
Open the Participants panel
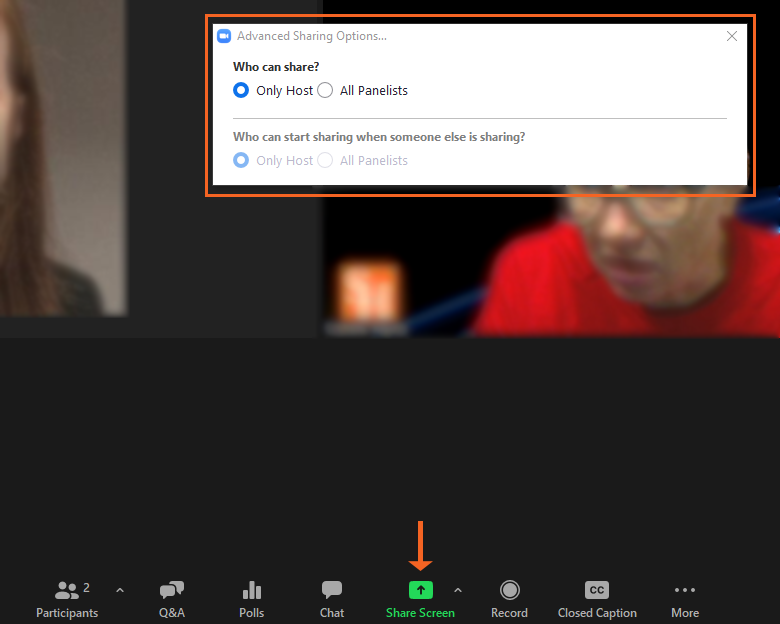click(x=67, y=598)
